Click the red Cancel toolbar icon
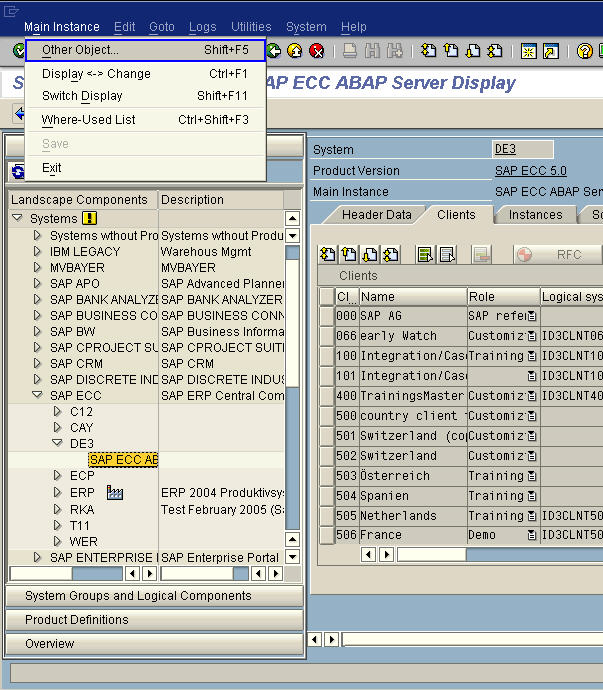 tap(316, 51)
